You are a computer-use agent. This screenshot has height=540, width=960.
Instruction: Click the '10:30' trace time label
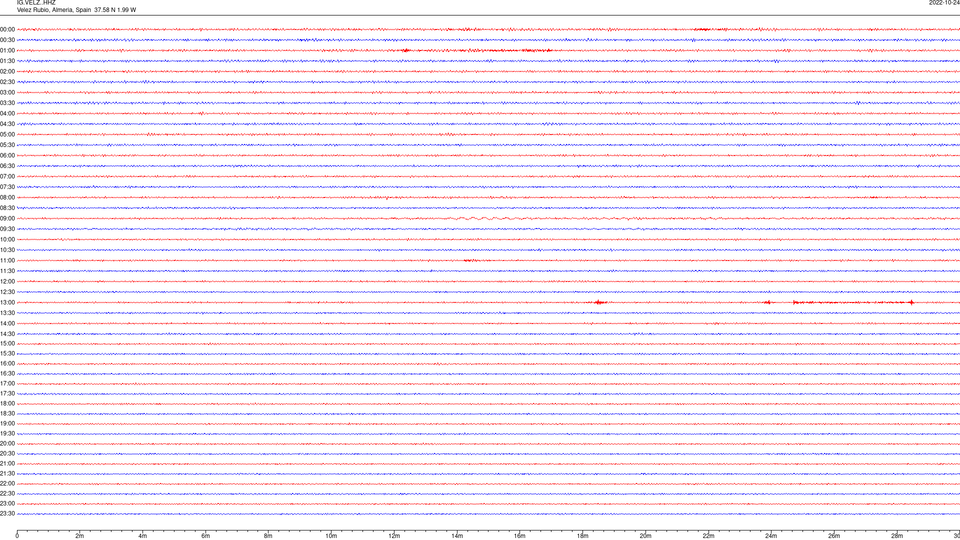pos(7,250)
